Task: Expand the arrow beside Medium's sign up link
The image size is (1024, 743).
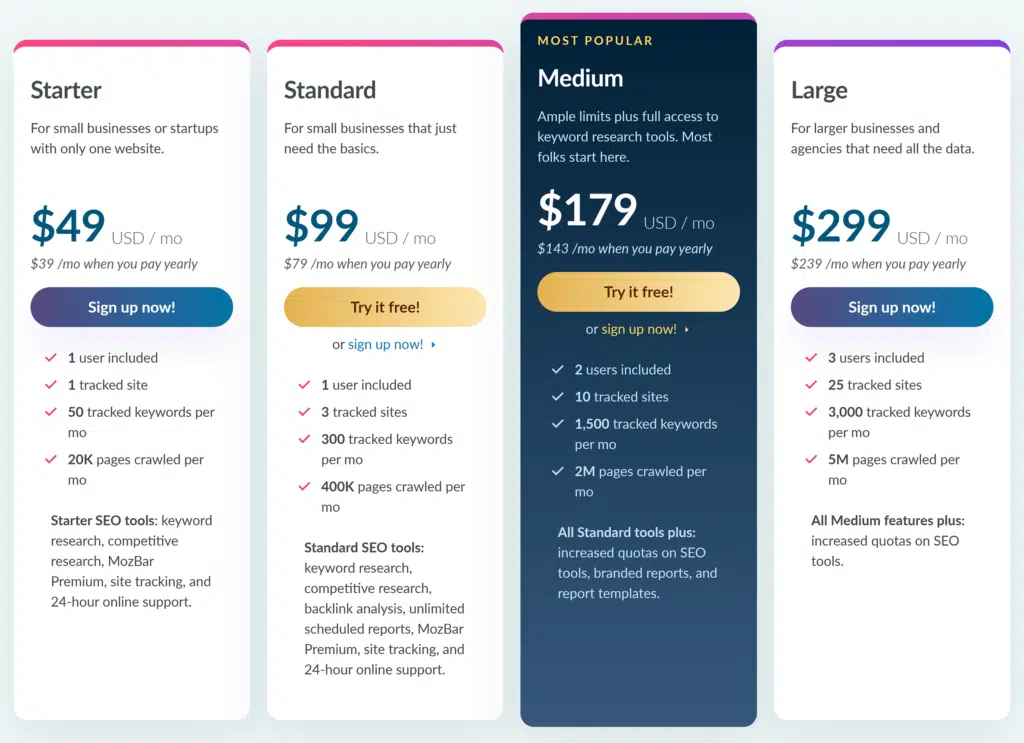Action: point(685,328)
